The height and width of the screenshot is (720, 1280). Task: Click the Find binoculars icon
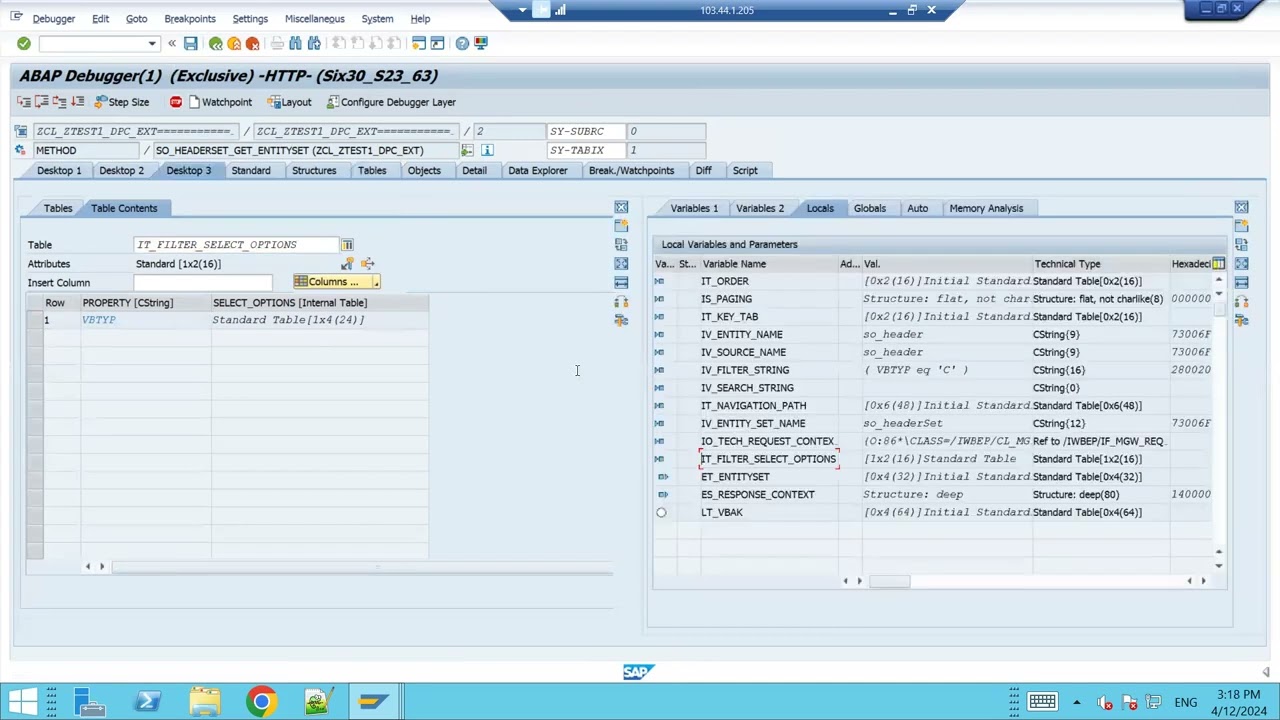pos(296,43)
